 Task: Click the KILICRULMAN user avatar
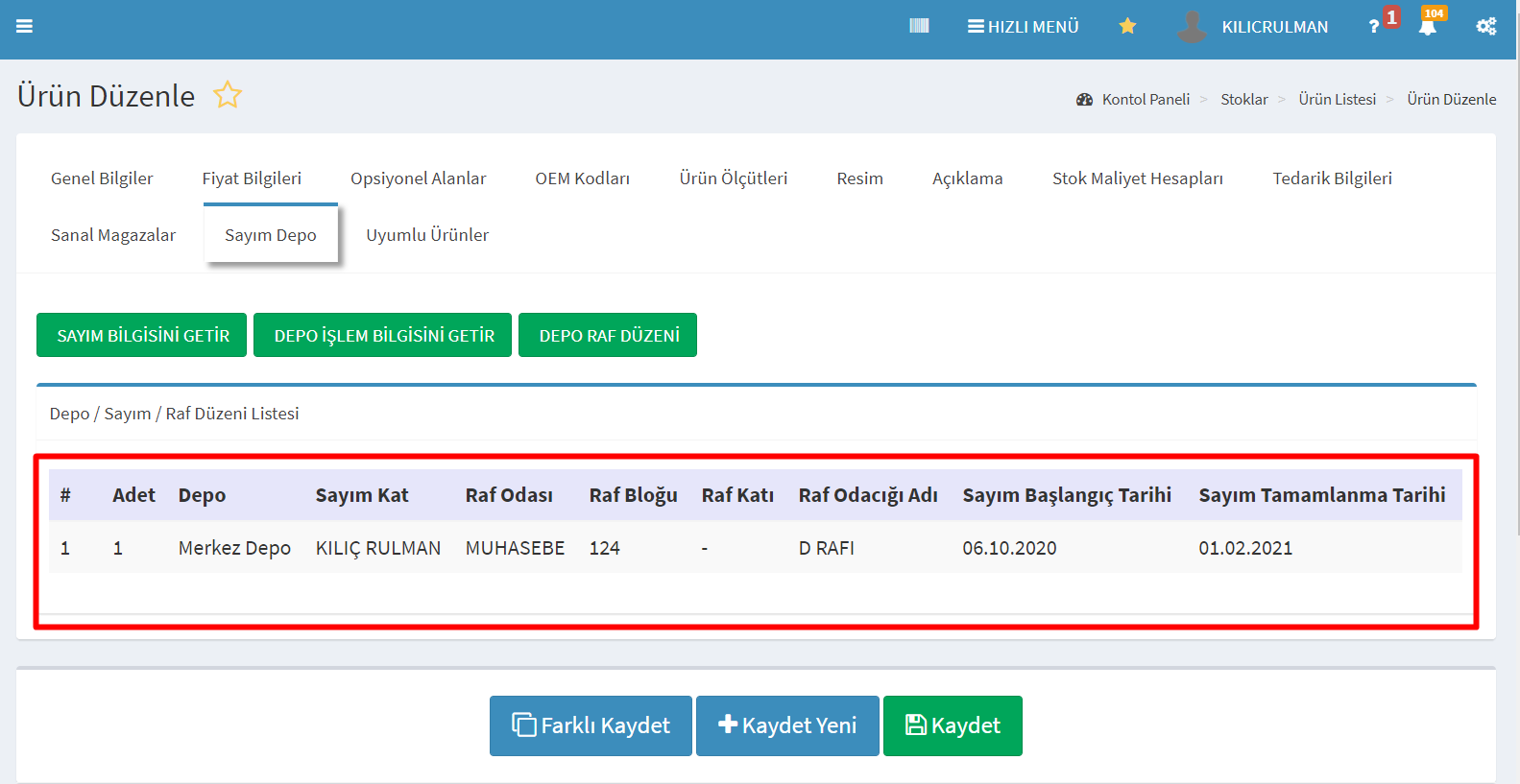coord(1192,27)
